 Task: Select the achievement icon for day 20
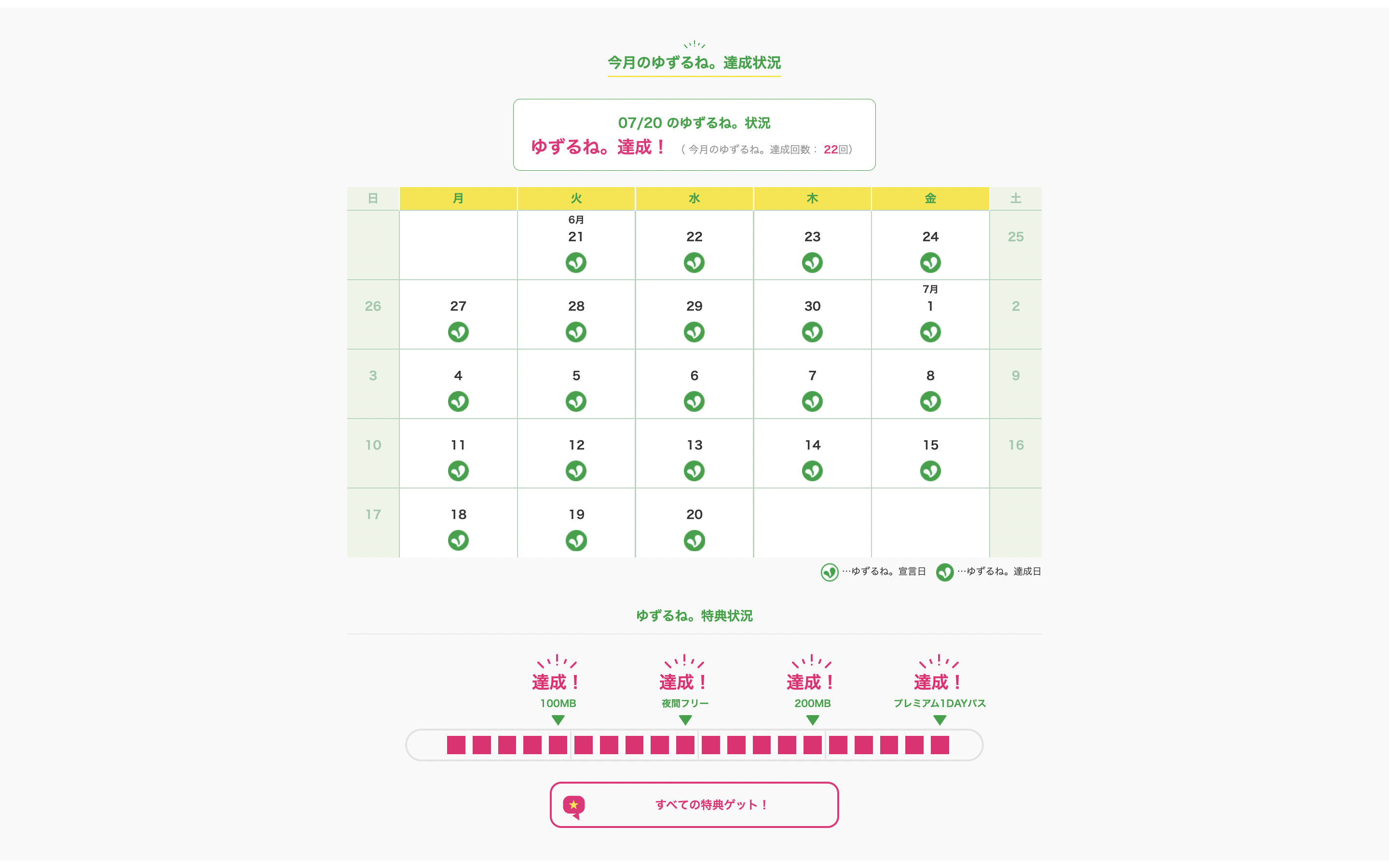694,541
